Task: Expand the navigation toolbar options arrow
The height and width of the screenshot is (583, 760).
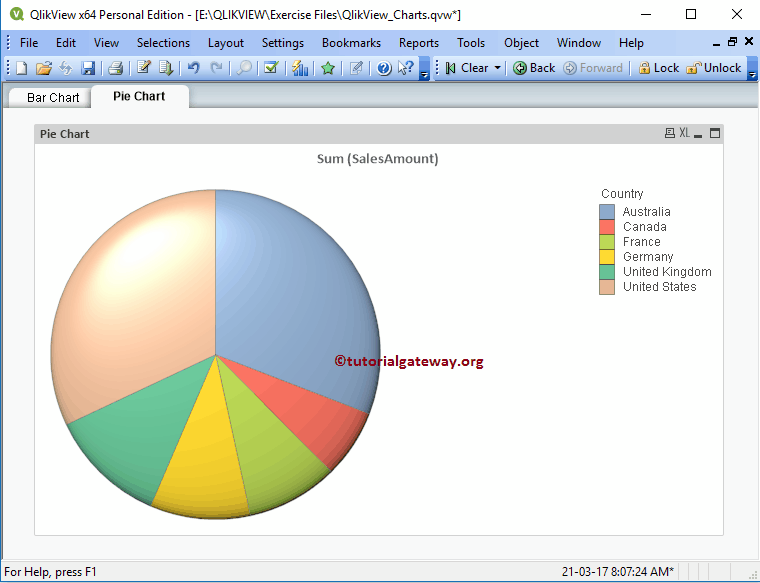Action: click(x=752, y=68)
